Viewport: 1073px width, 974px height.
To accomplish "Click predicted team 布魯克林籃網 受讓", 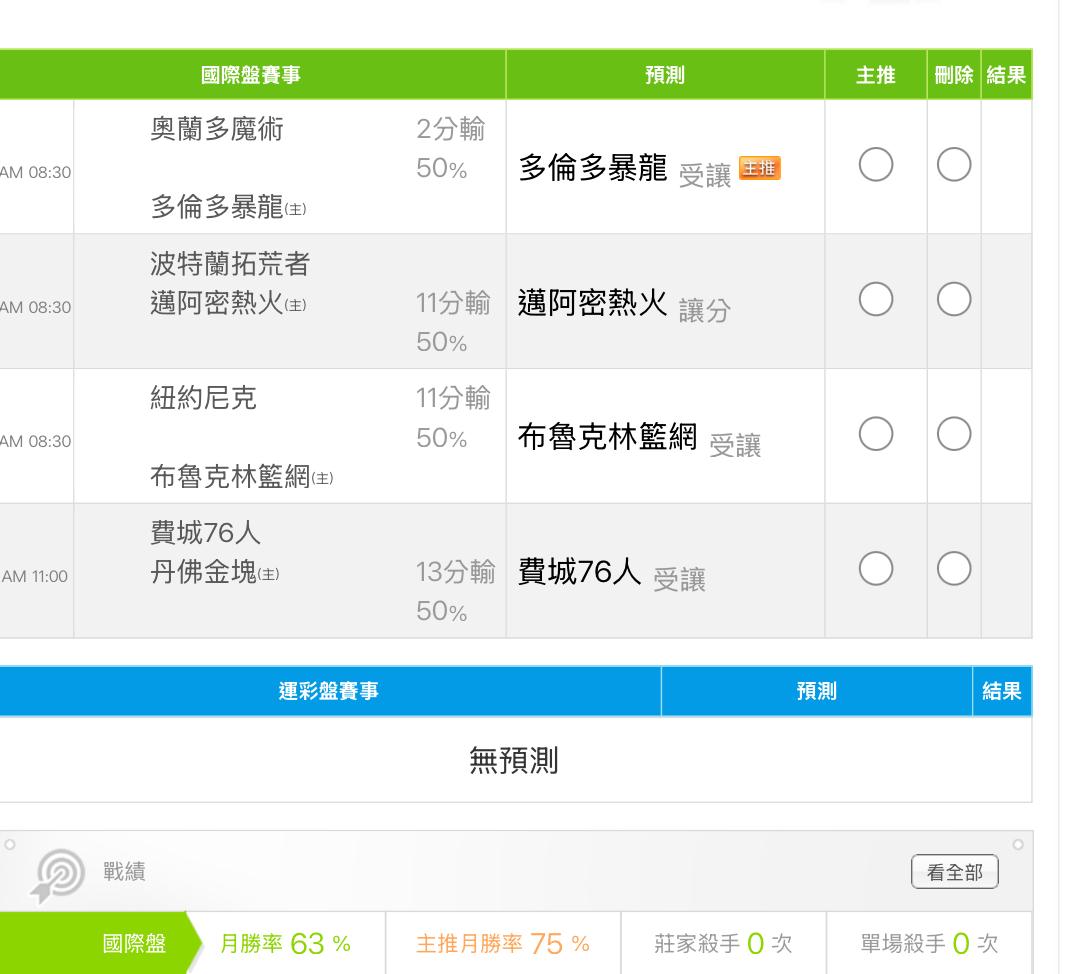I will pyautogui.click(x=640, y=439).
